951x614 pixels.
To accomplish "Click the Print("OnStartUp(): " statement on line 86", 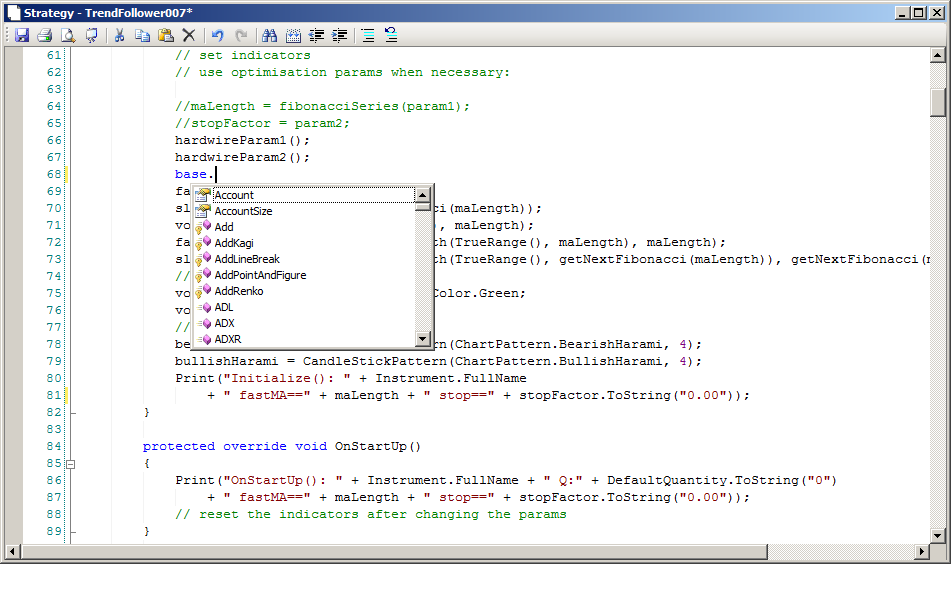I will coord(506,480).
